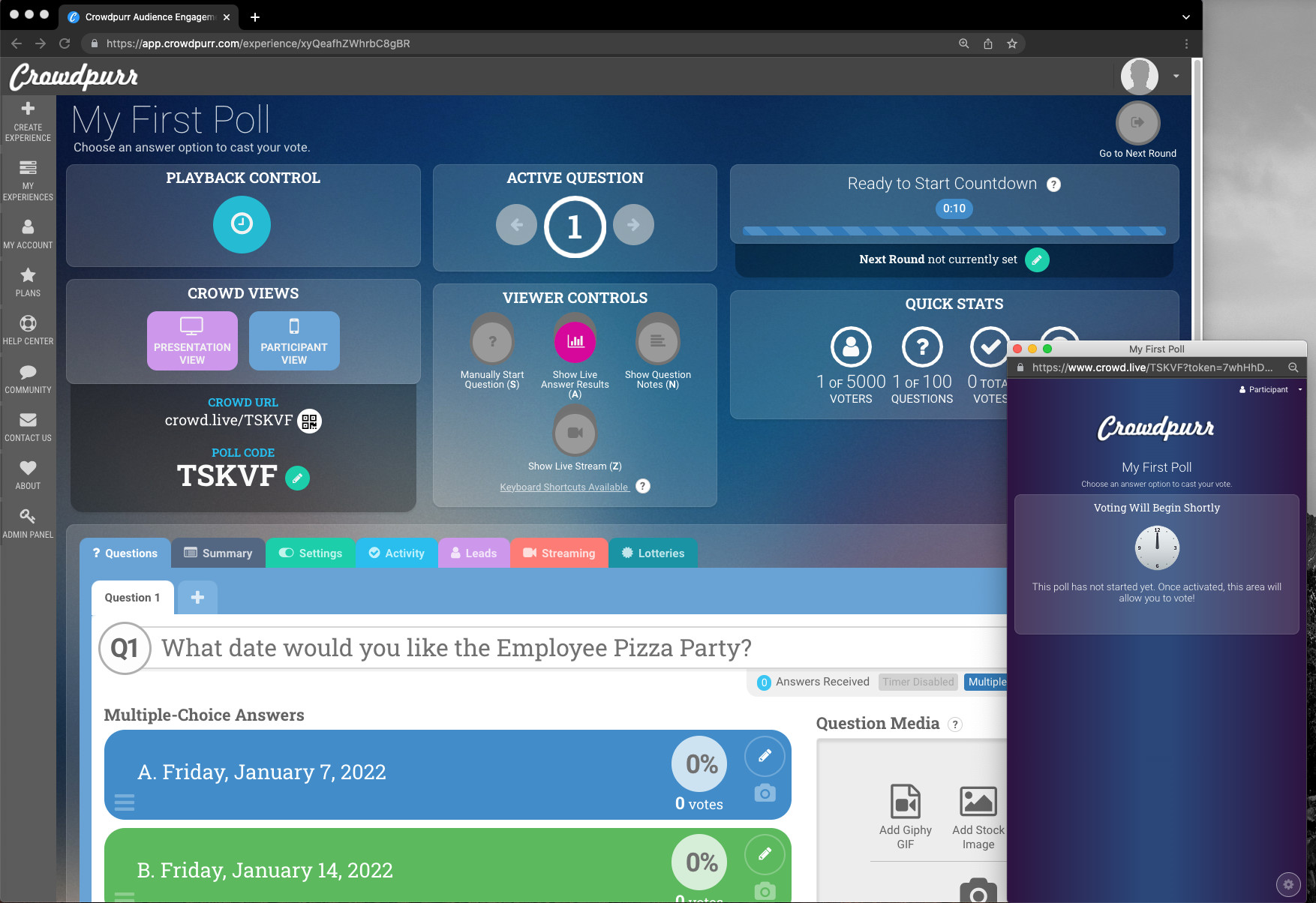Click address bar in crowd.live window
The width and height of the screenshot is (1316, 903).
point(1152,367)
